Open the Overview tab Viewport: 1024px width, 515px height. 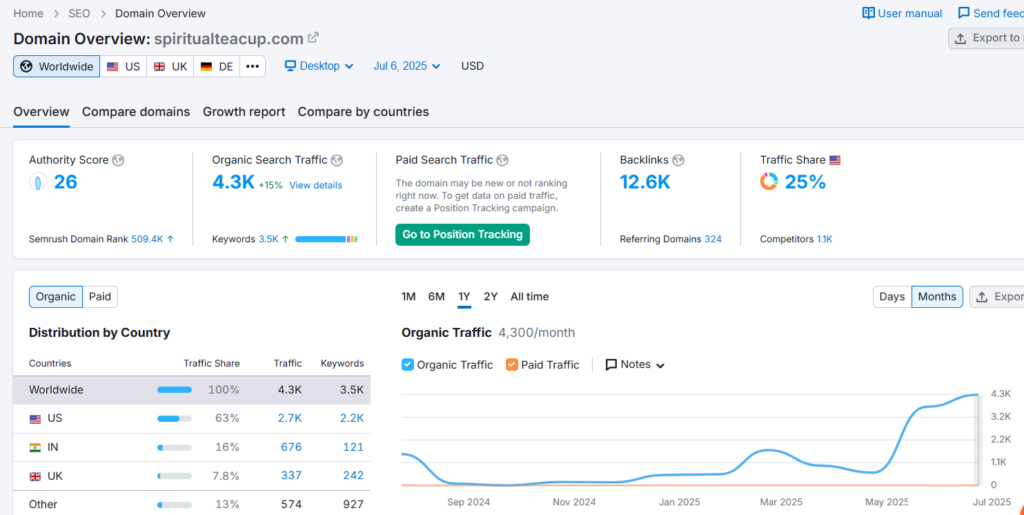[x=41, y=112]
